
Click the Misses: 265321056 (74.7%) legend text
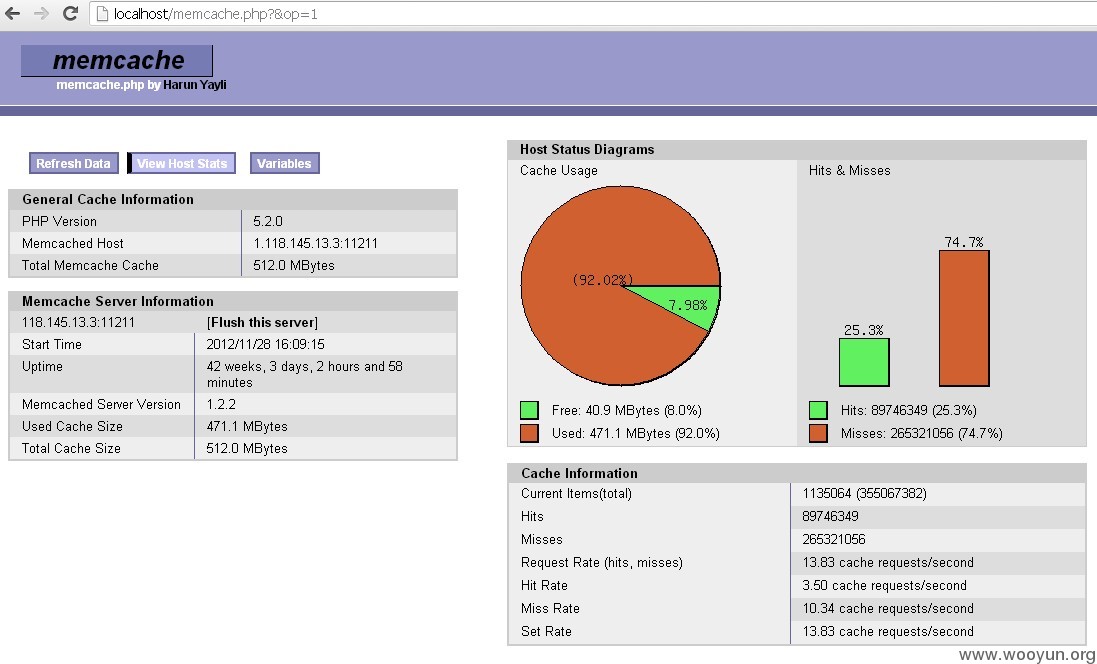click(x=921, y=434)
